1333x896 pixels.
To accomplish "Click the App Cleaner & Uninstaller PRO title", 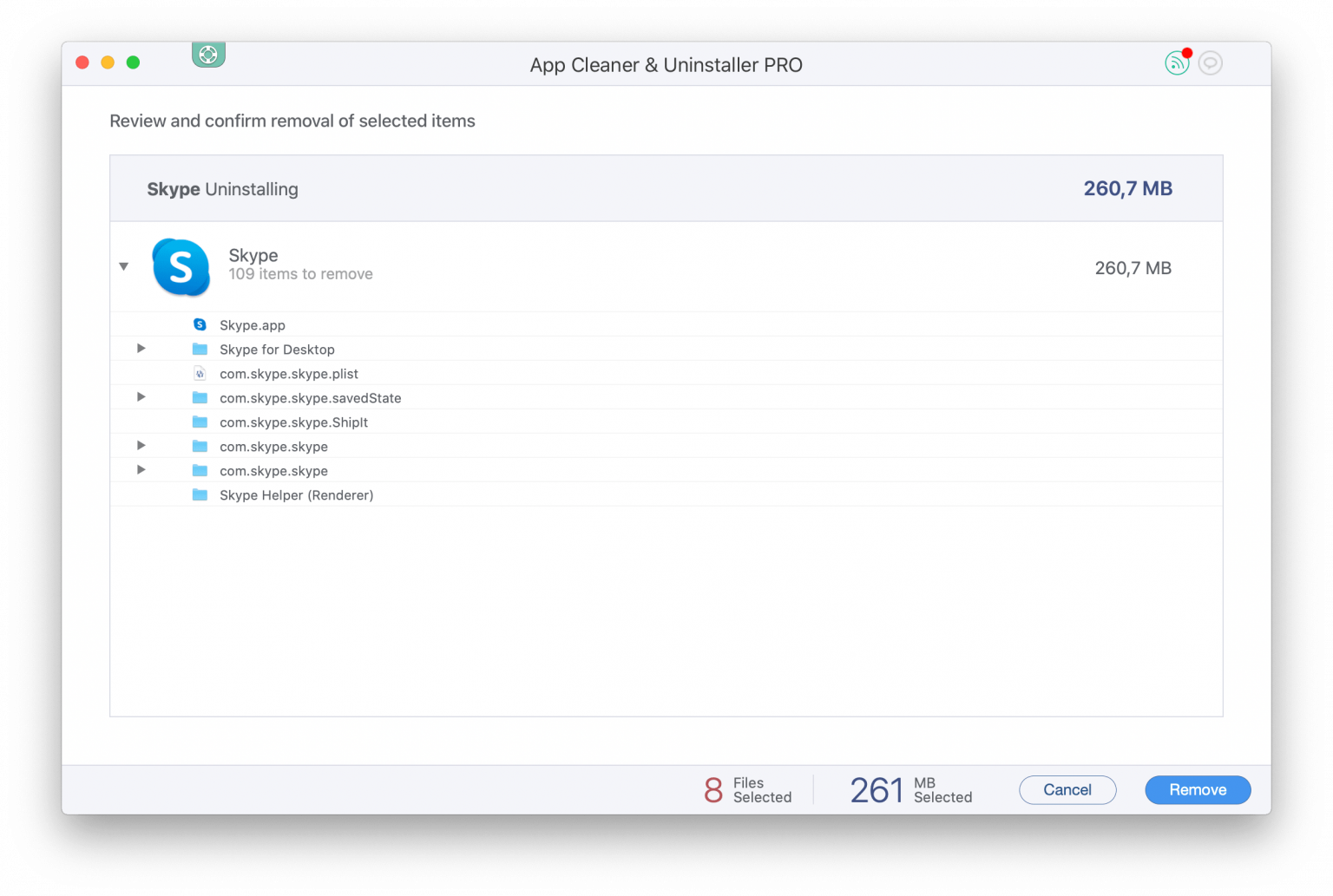I will 666,65.
